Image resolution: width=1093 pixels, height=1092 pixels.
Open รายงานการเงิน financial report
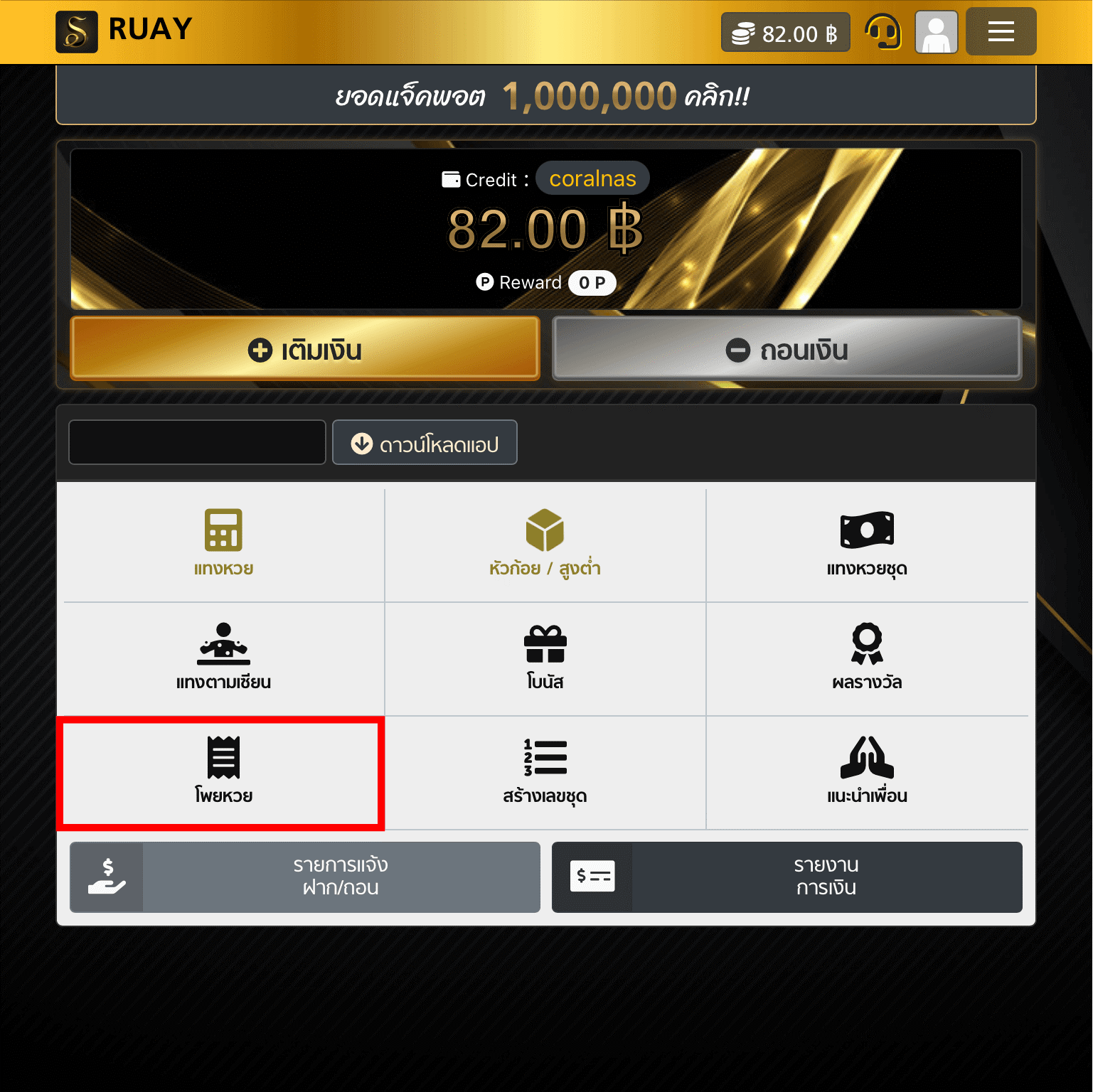[787, 877]
